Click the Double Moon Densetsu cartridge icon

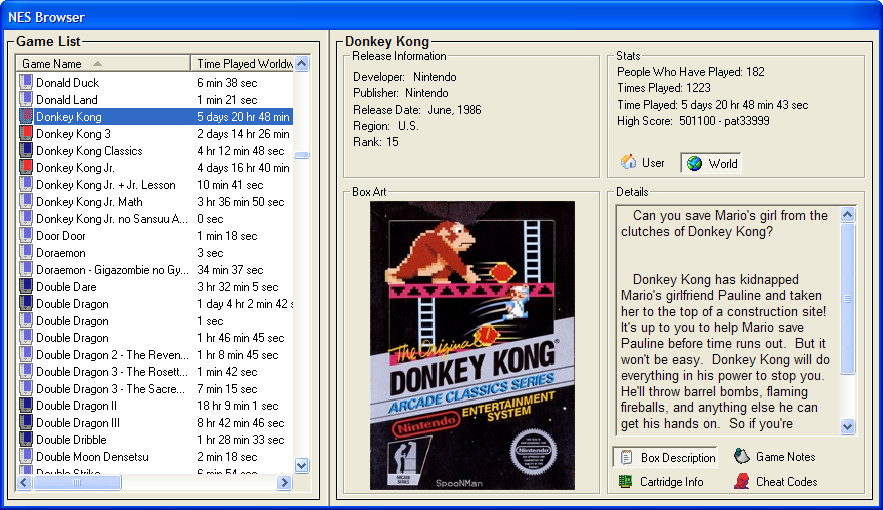26,457
